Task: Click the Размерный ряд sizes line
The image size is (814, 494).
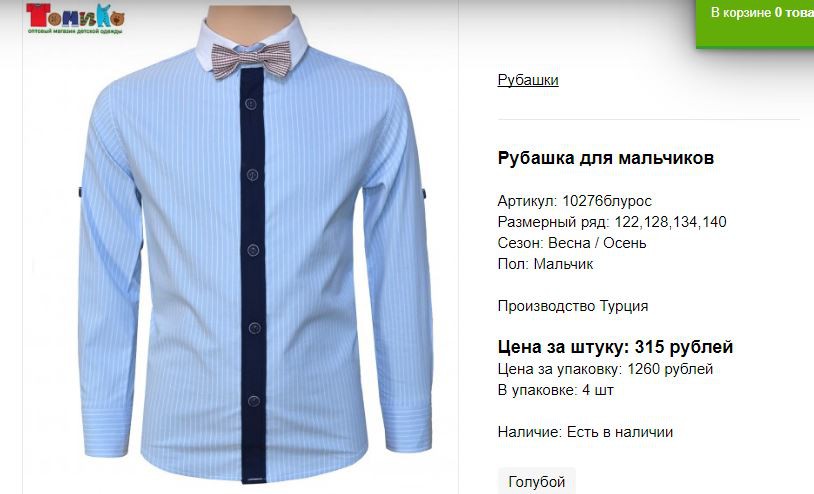Action: pos(612,222)
